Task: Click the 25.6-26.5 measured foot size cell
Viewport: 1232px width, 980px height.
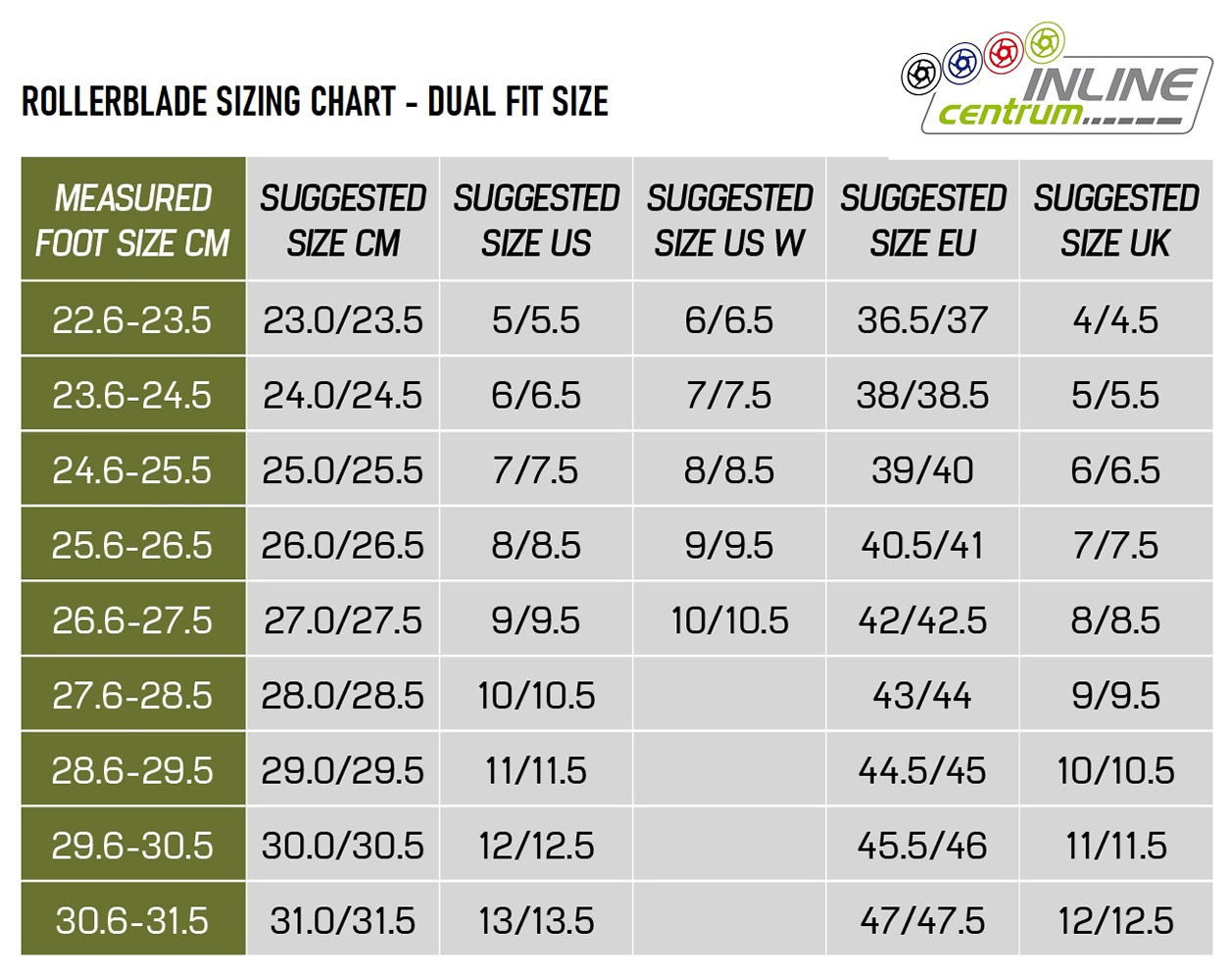Action: coord(132,546)
